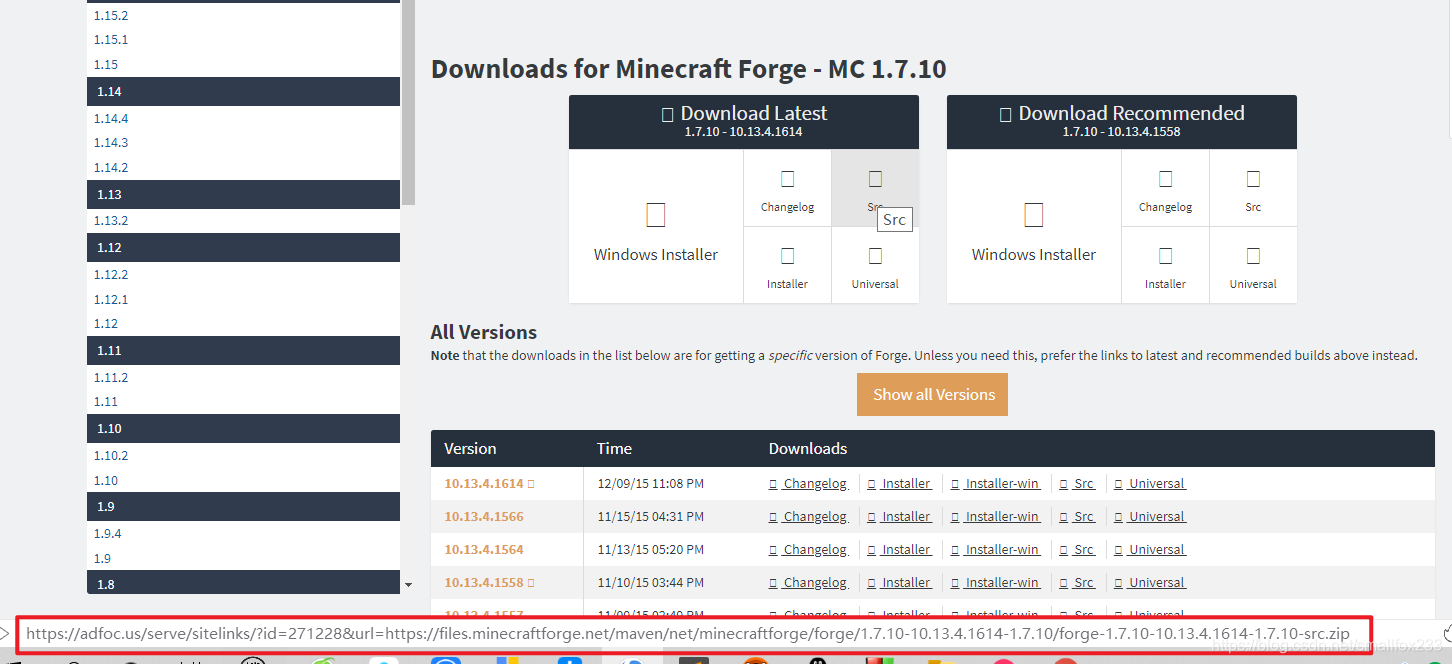Show all Versions button

[933, 394]
